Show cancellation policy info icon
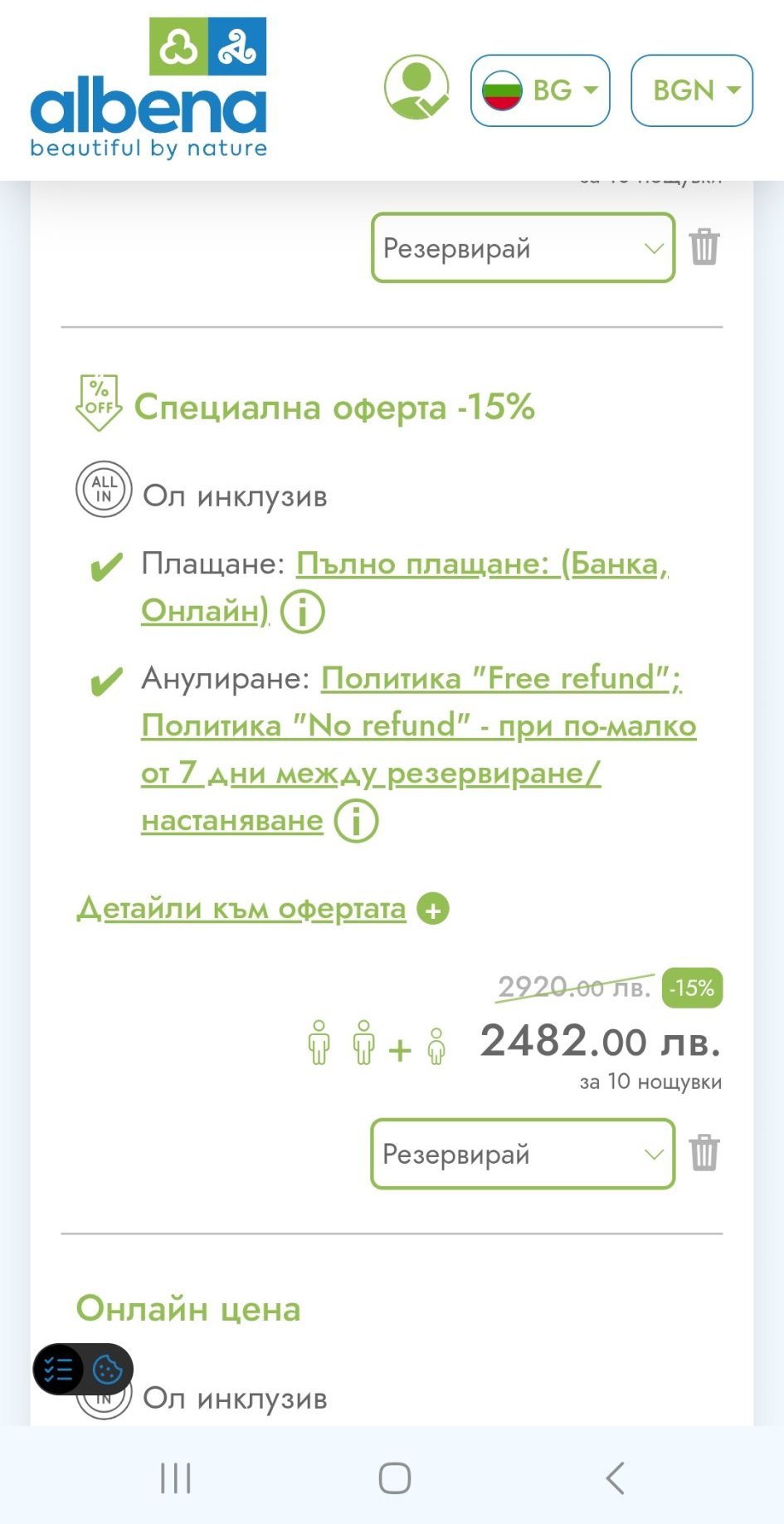Viewport: 784px width, 1524px height. 356,821
